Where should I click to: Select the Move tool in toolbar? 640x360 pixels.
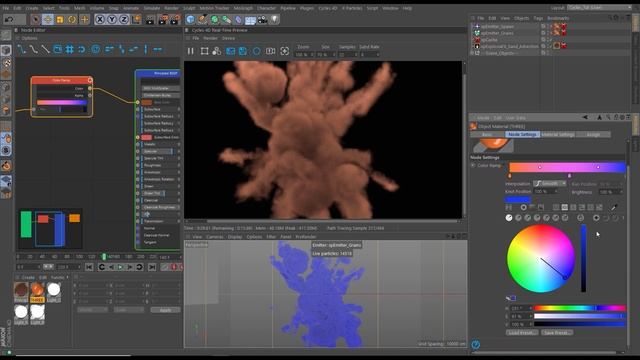click(x=47, y=19)
